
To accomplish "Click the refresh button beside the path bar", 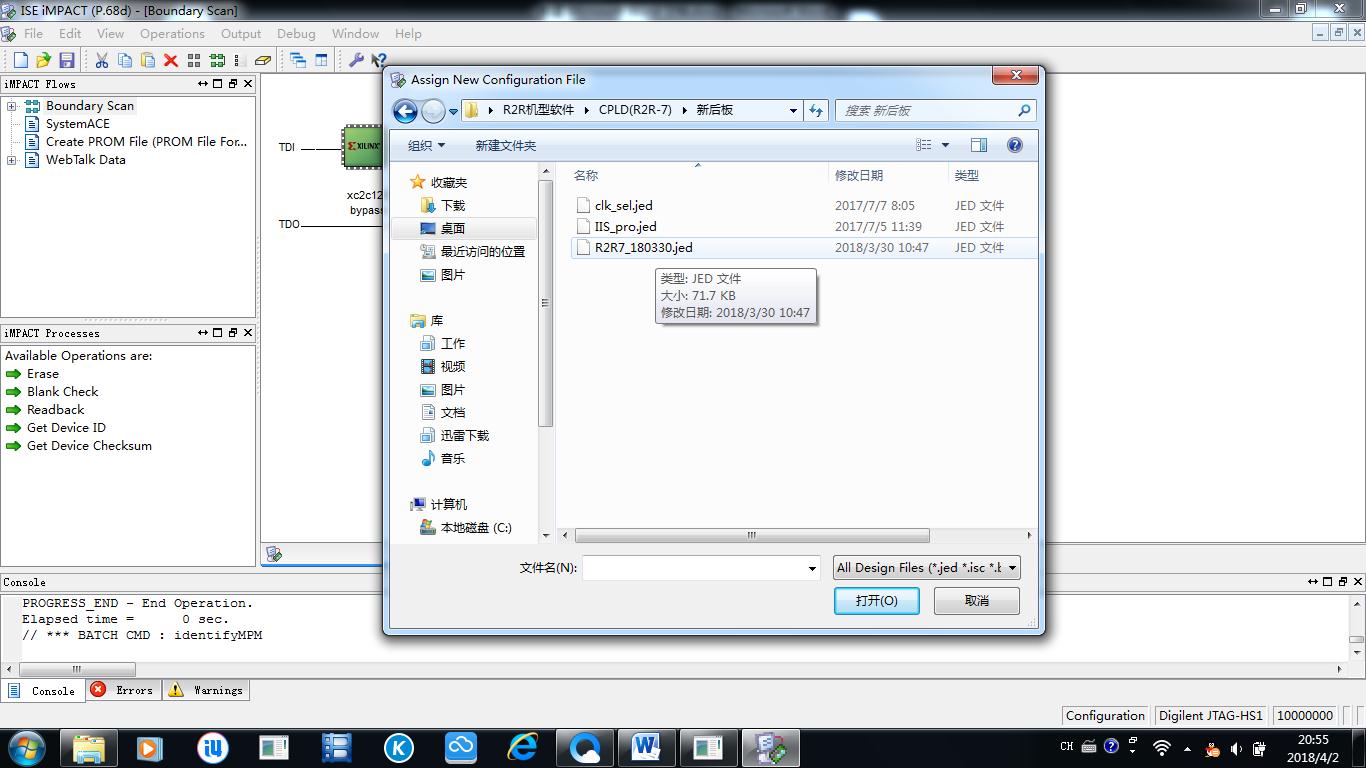I will (816, 110).
